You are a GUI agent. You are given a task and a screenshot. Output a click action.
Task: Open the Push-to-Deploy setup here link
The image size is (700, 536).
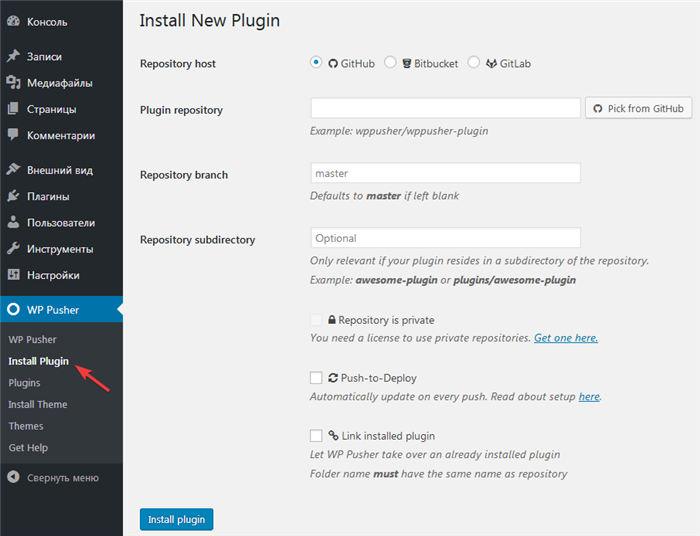[589, 396]
